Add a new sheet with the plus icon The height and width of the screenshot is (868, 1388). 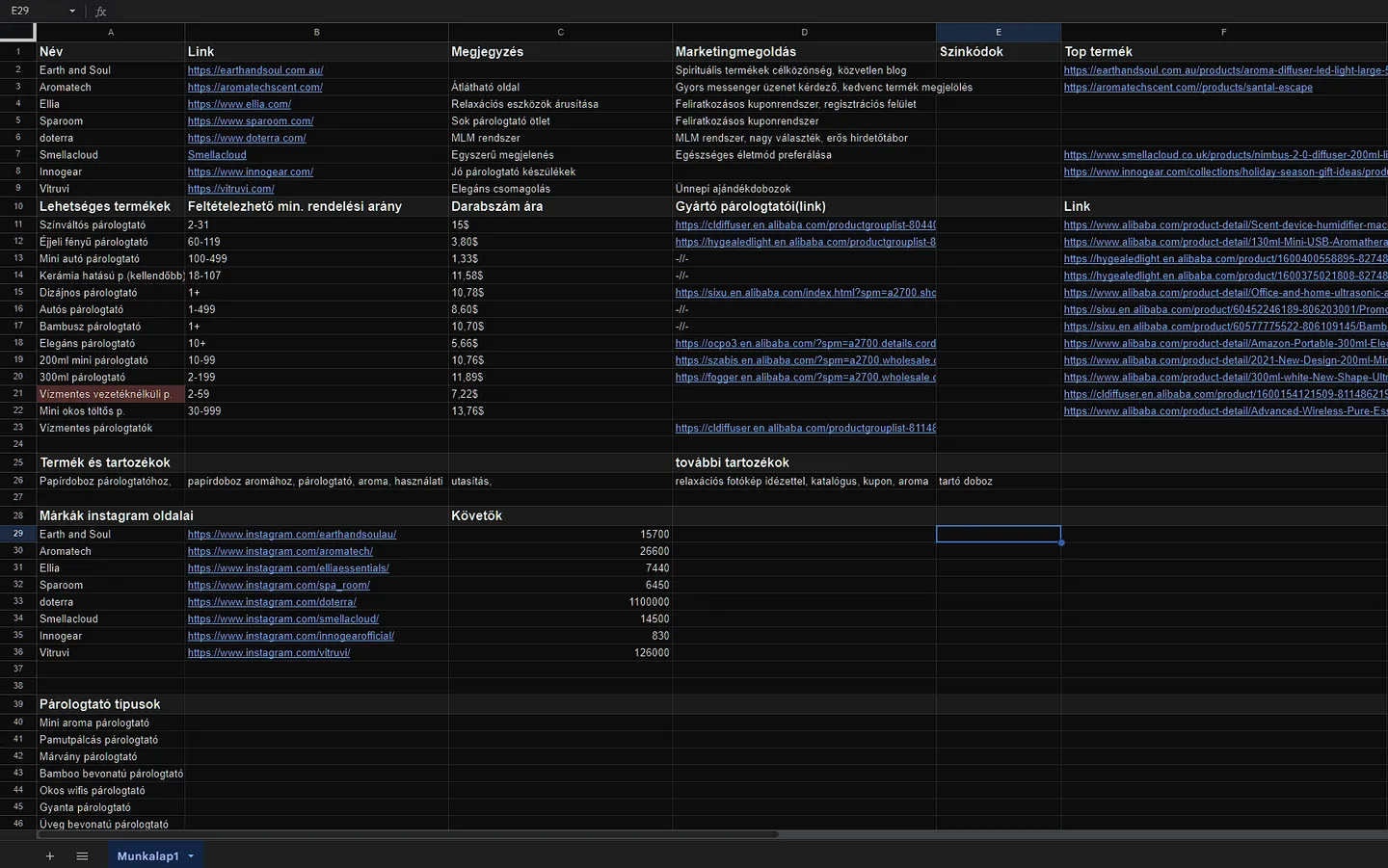tap(50, 856)
